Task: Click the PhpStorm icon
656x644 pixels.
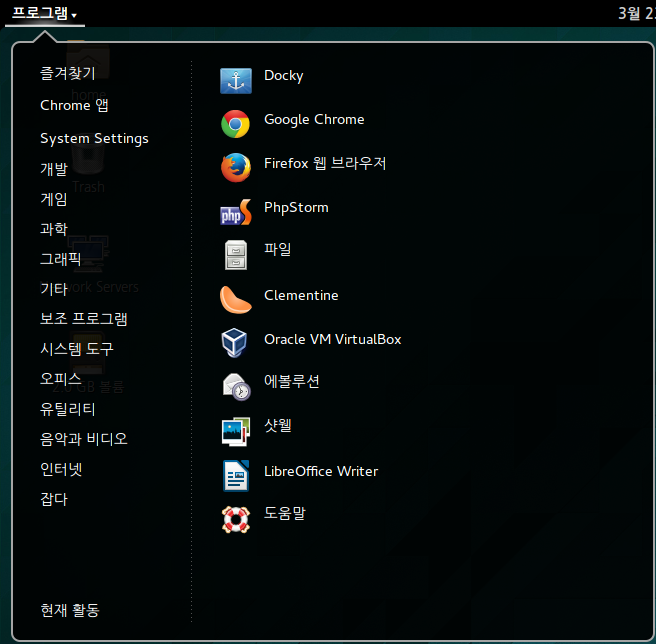Action: tap(236, 212)
